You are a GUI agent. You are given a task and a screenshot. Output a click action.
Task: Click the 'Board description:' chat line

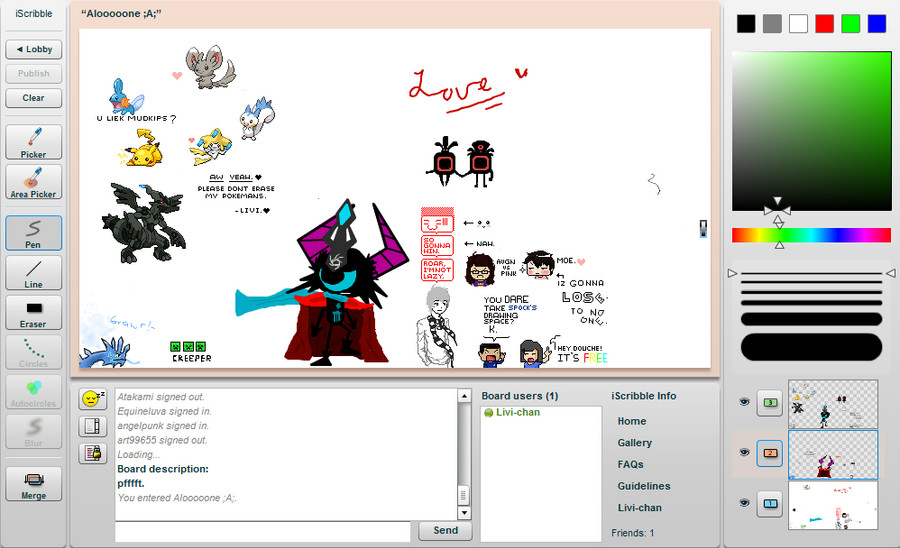163,469
